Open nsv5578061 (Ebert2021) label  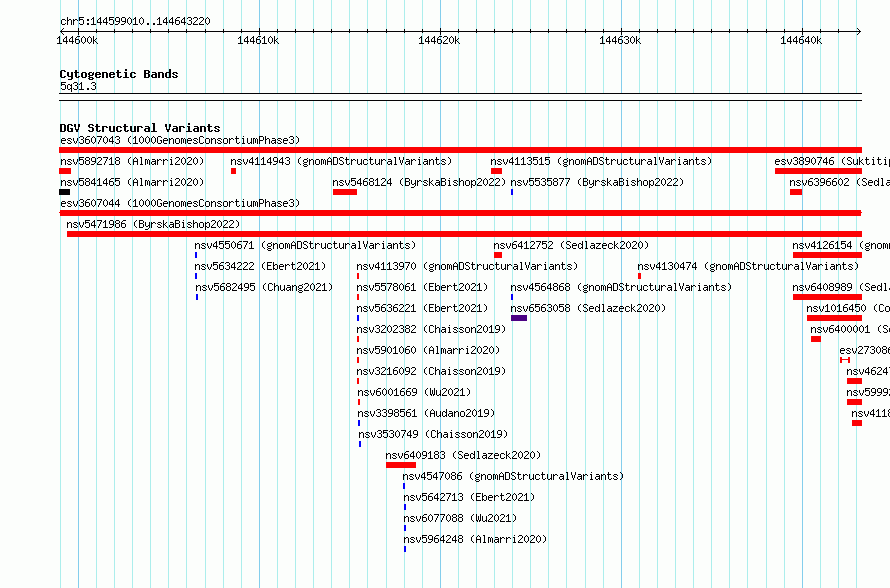click(x=422, y=287)
